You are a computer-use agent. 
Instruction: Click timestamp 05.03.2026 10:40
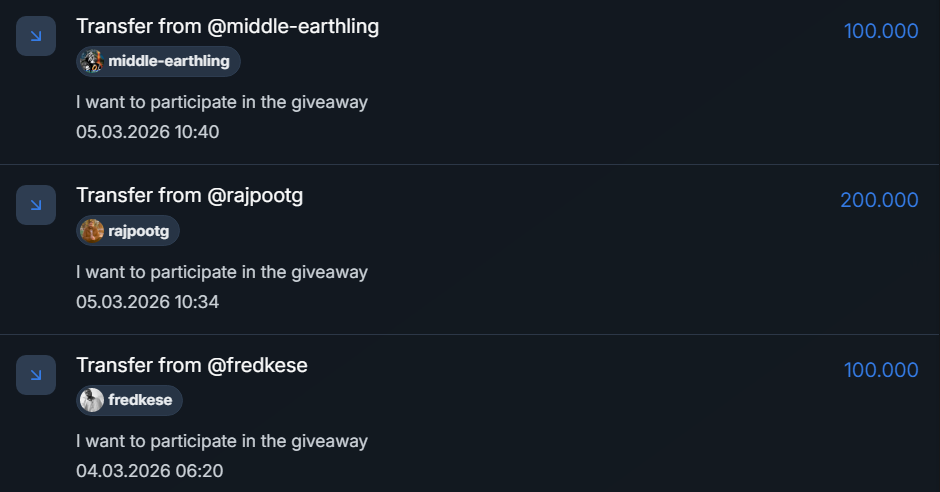point(147,132)
